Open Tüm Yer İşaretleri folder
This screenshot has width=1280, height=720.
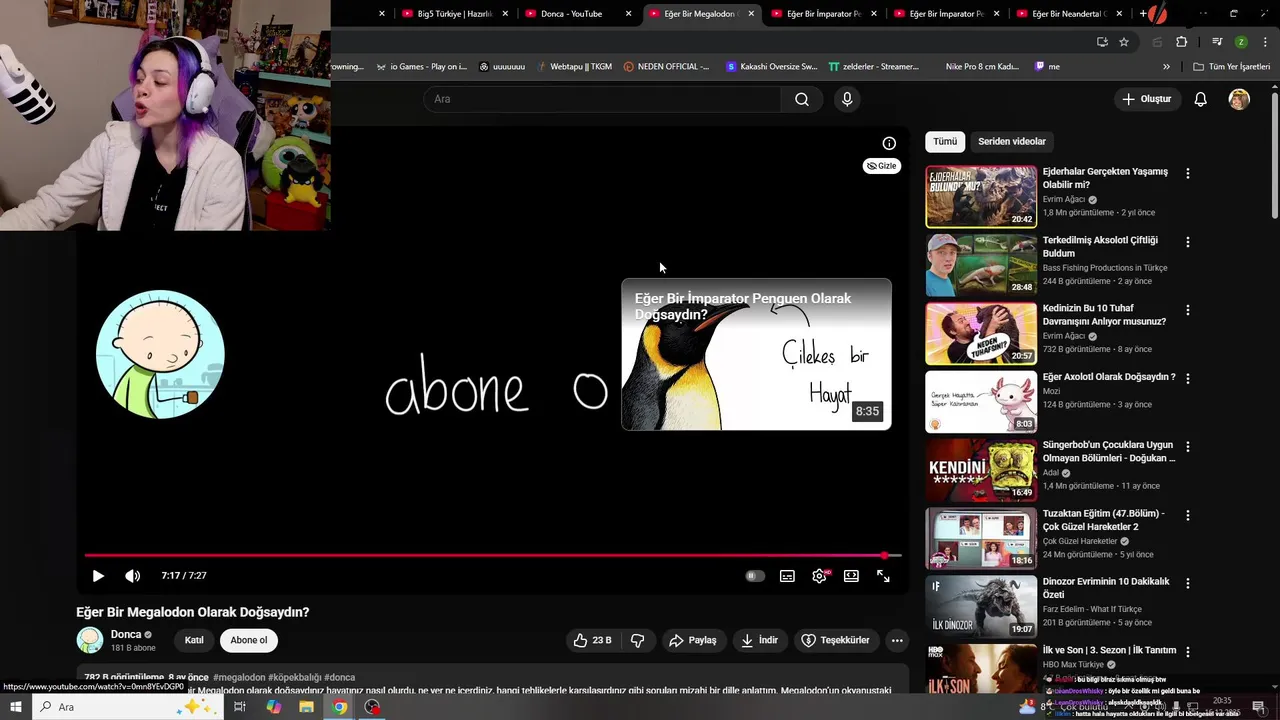click(x=1232, y=67)
